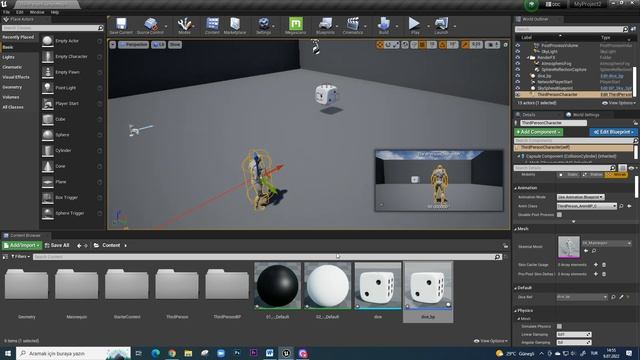Click the Edit Blueprint button
640x360 pixels.
(613, 132)
